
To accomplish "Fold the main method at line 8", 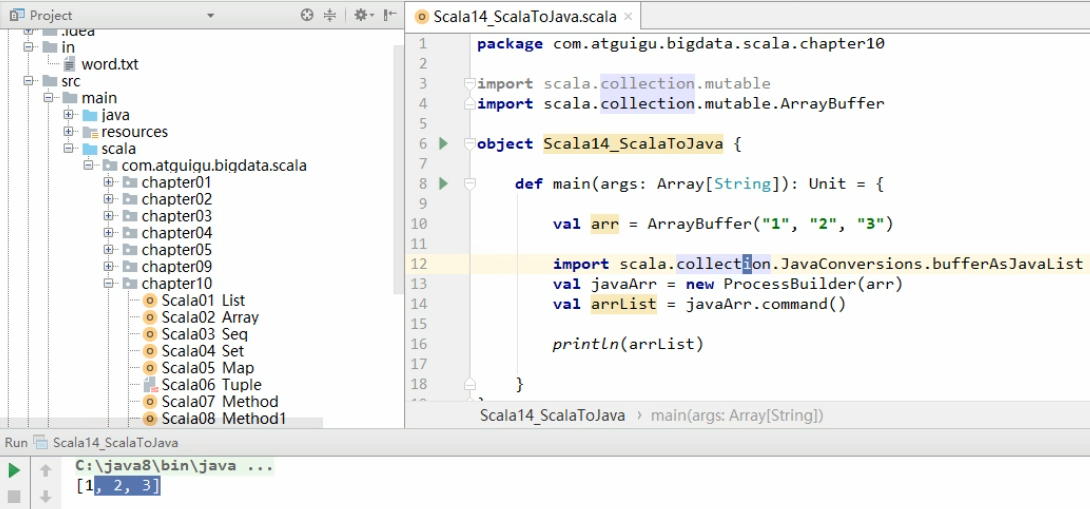I will click(470, 184).
